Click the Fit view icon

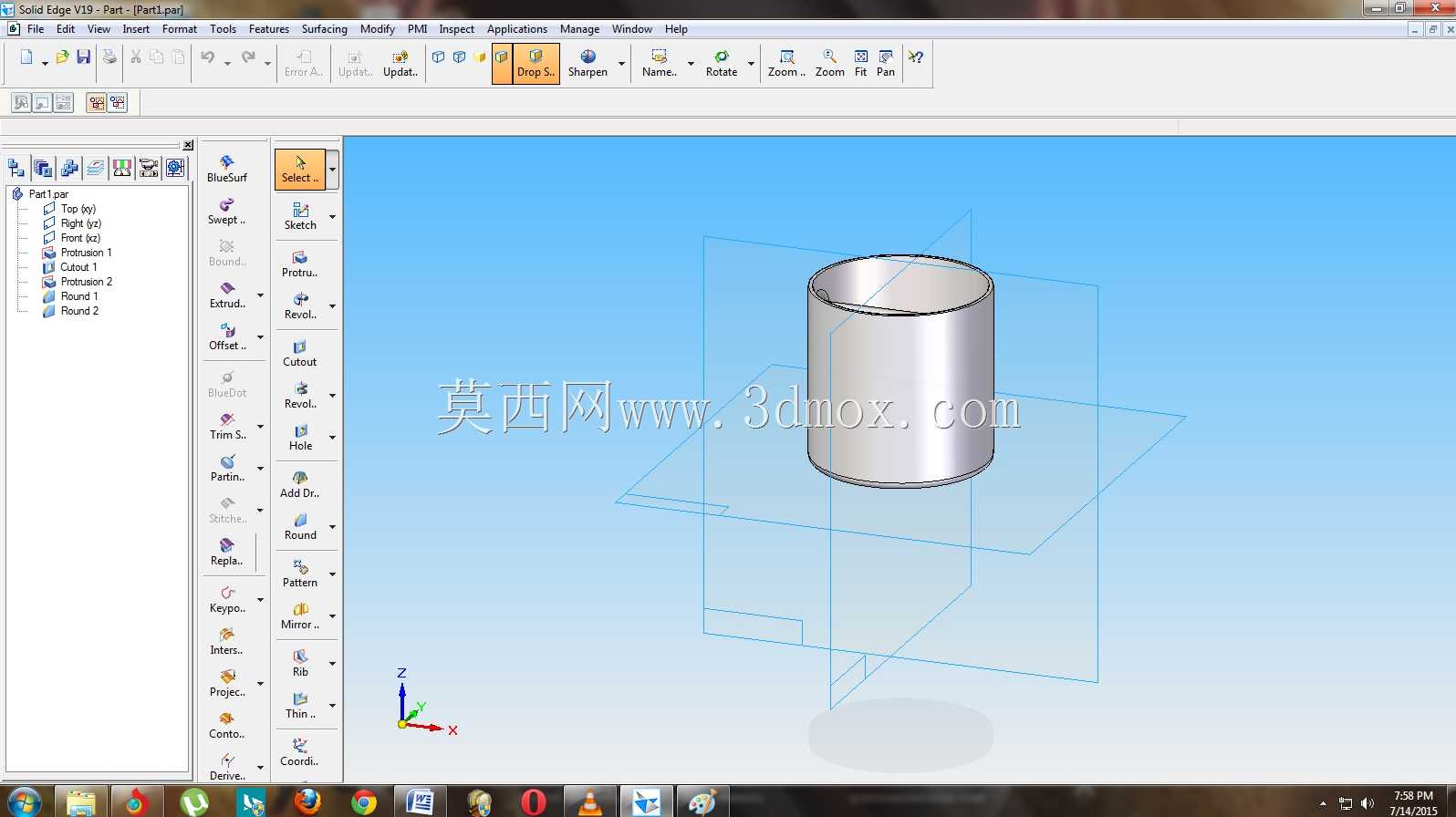(x=860, y=64)
